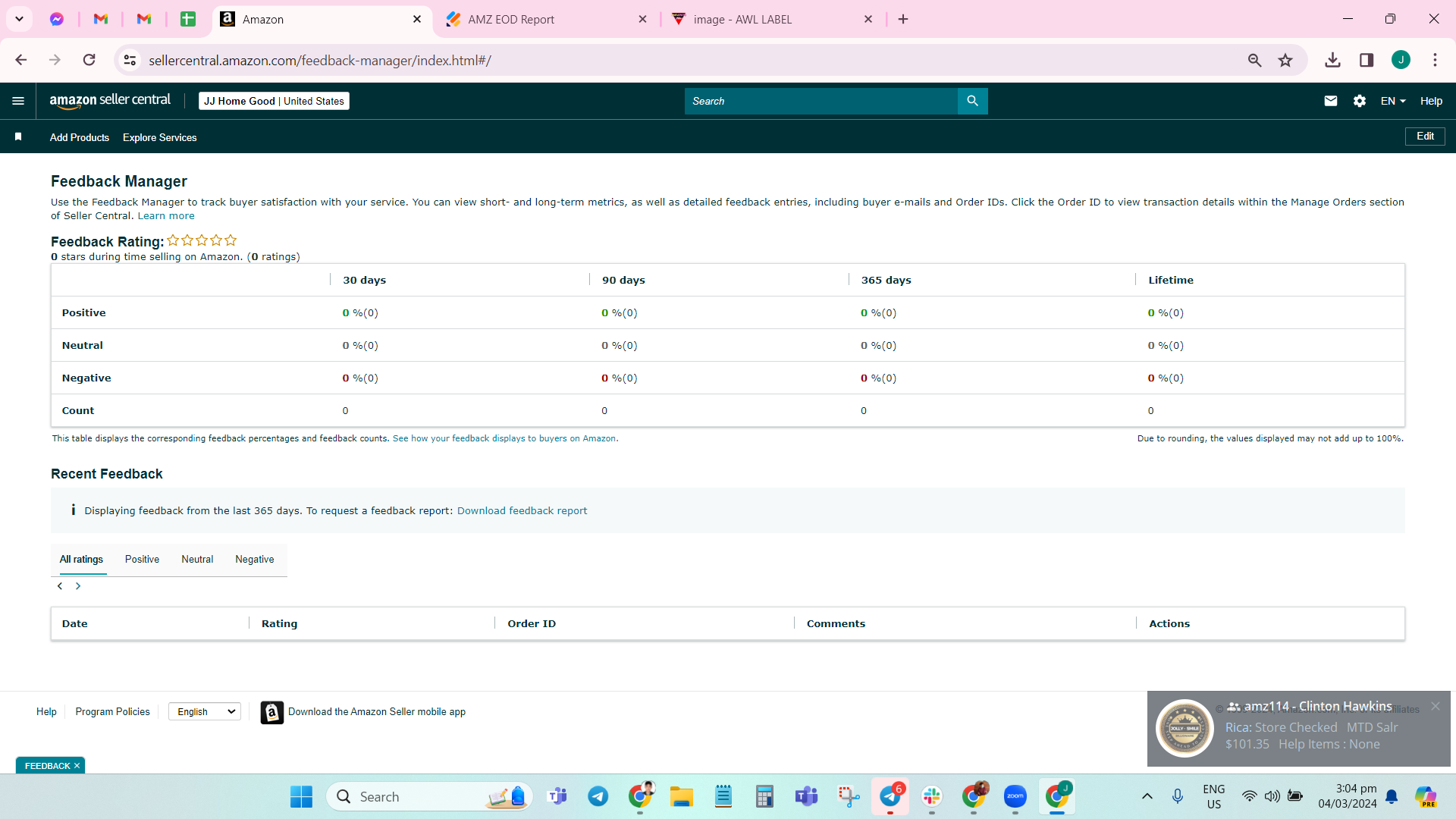Reload the current page
Image resolution: width=1456 pixels, height=819 pixels.
coord(89,60)
